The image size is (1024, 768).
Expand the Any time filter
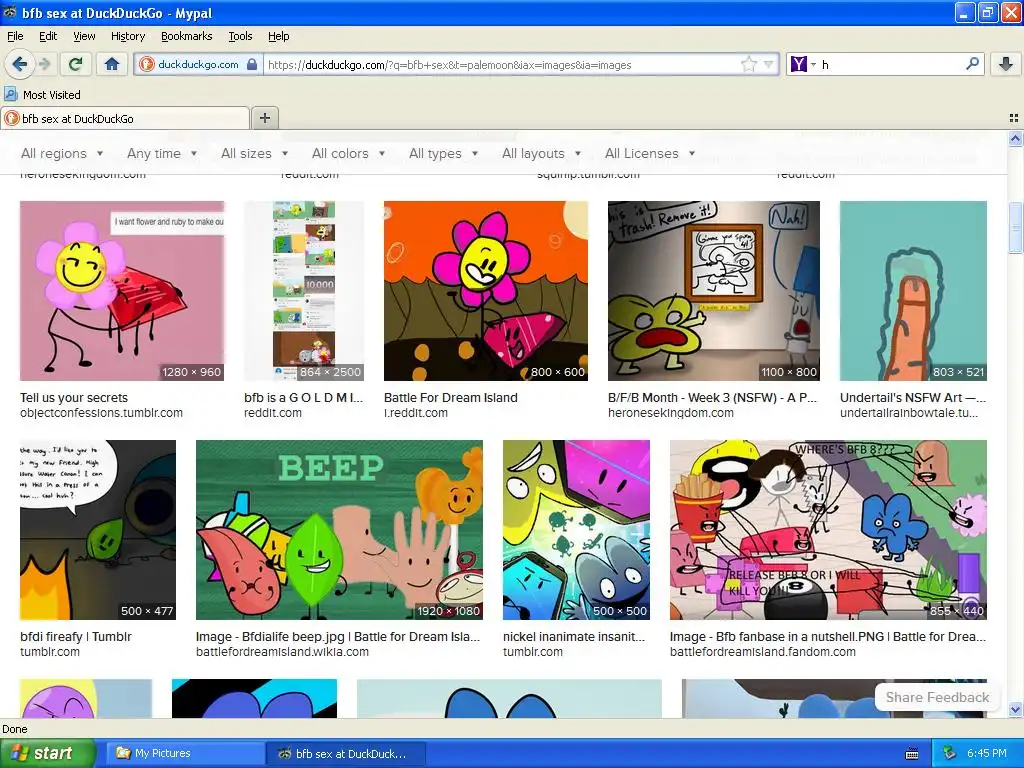[162, 153]
